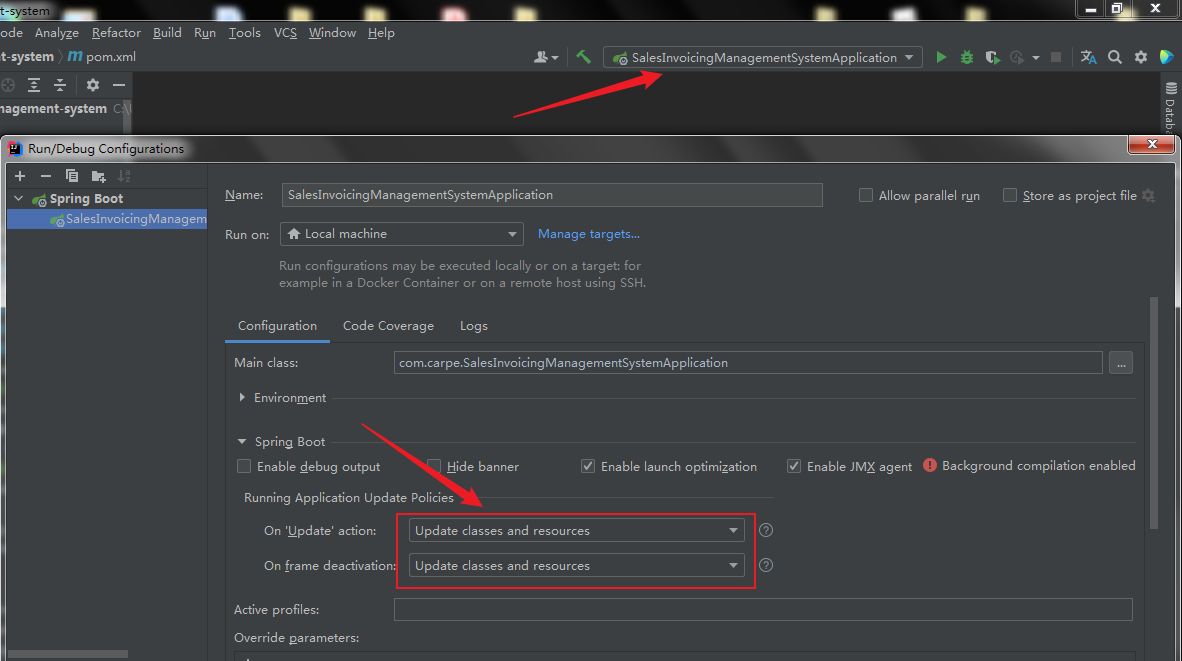Open the Tools menu
Viewport: 1182px width, 661px height.
[244, 32]
